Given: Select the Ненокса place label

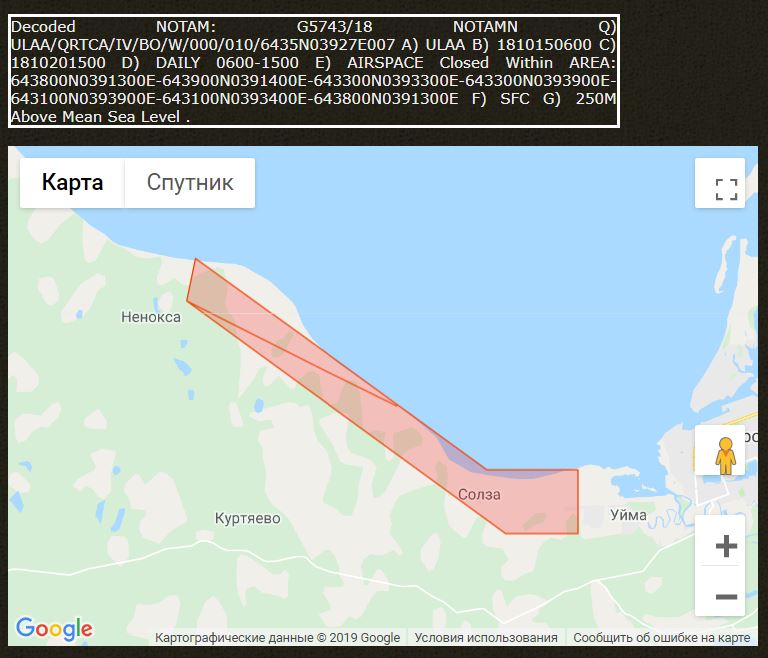Looking at the screenshot, I should click(150, 317).
